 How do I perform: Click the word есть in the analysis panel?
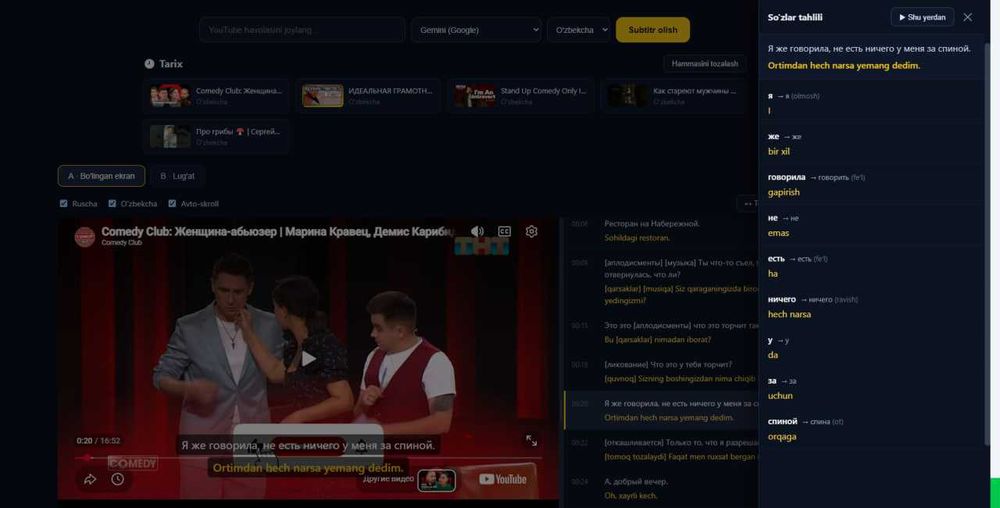(x=776, y=259)
